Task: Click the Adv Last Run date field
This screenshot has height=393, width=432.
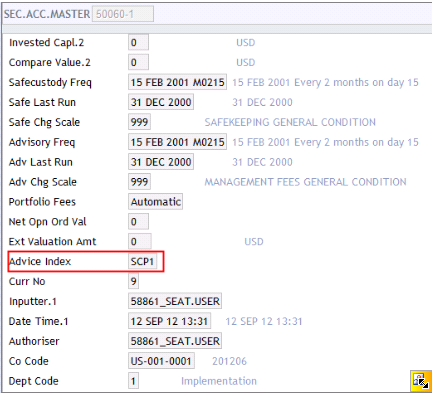Action: (161, 162)
